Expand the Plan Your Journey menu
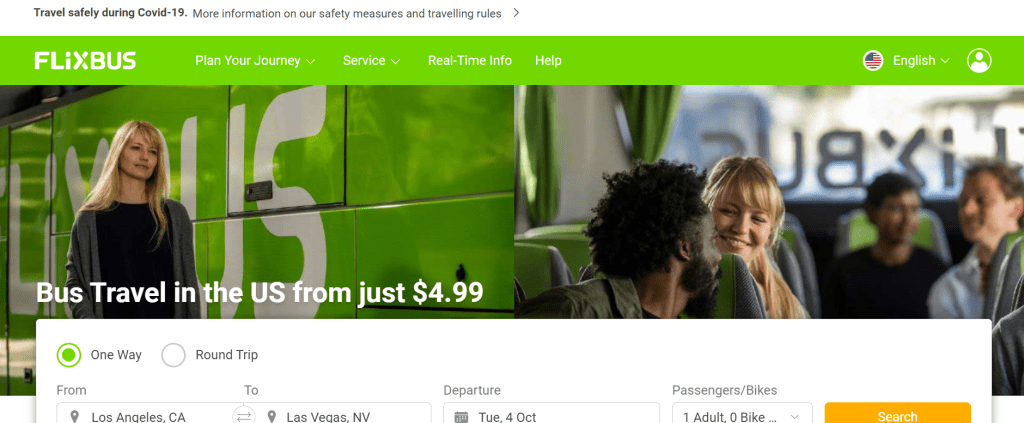Screen dimensions: 1024x423 pyautogui.click(x=255, y=61)
